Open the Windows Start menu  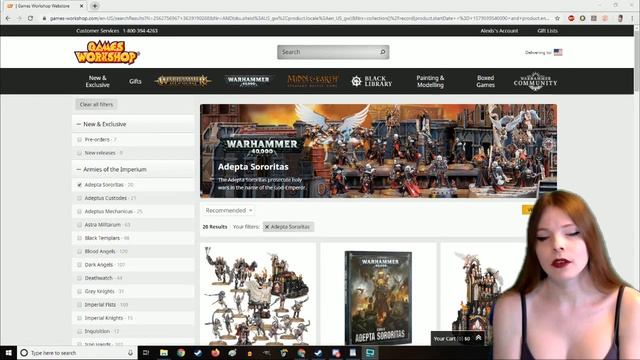[x=8, y=353]
